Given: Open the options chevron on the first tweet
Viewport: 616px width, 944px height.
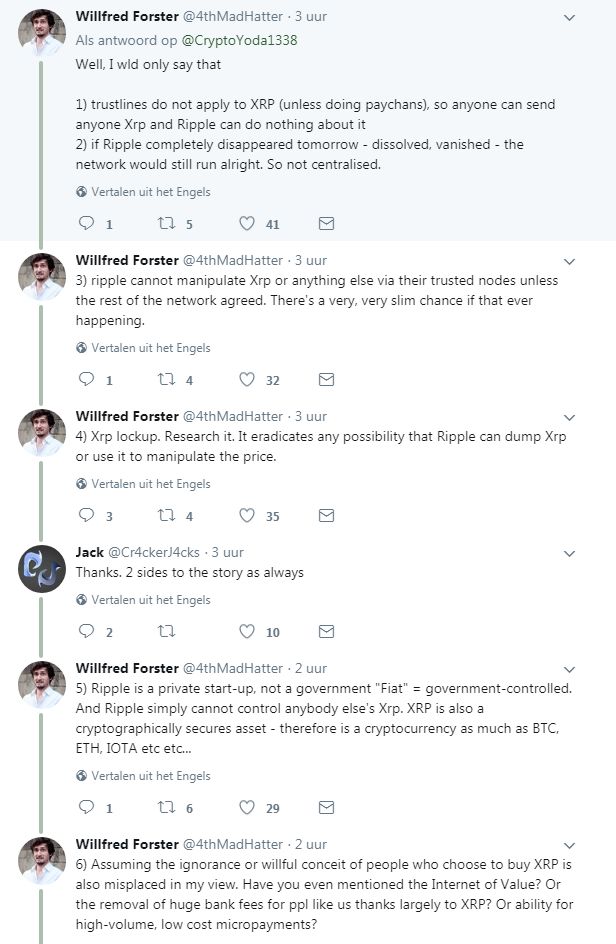Looking at the screenshot, I should (570, 16).
